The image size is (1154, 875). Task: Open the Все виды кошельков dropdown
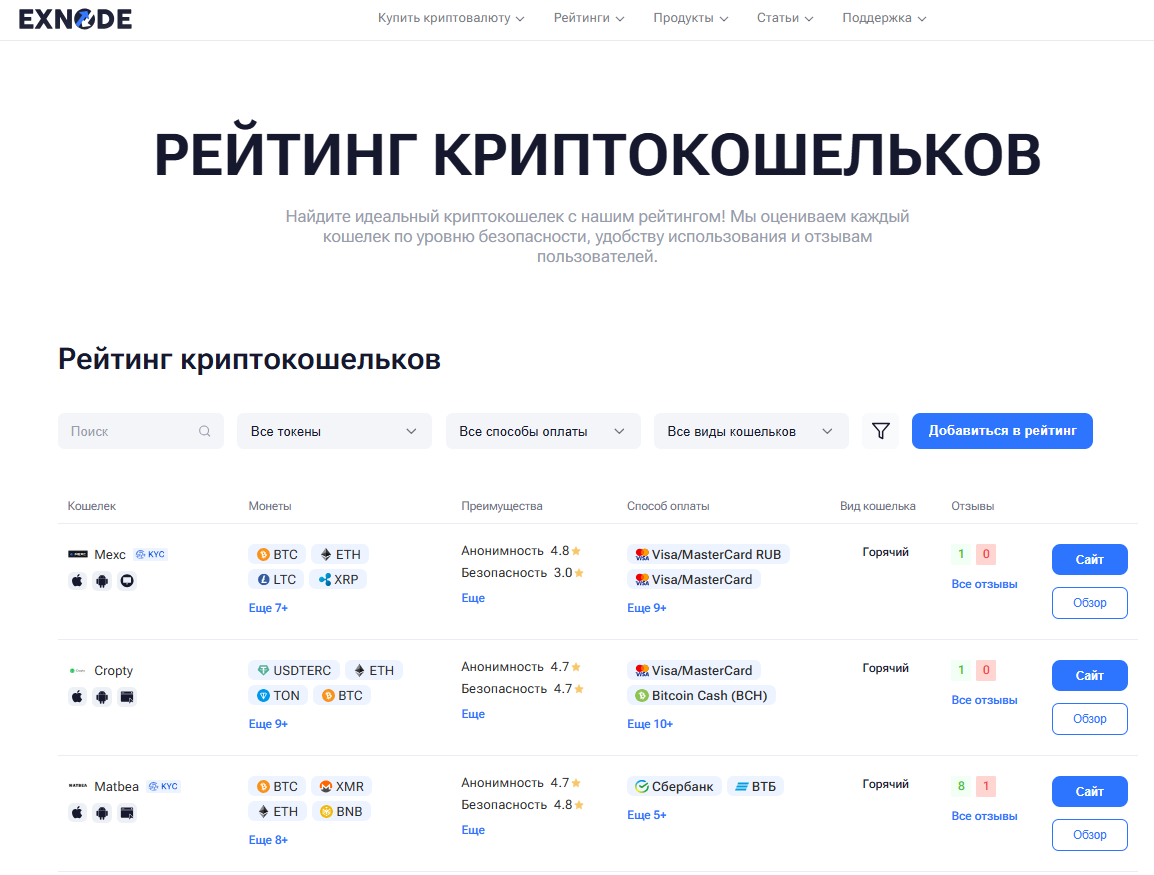click(x=750, y=430)
